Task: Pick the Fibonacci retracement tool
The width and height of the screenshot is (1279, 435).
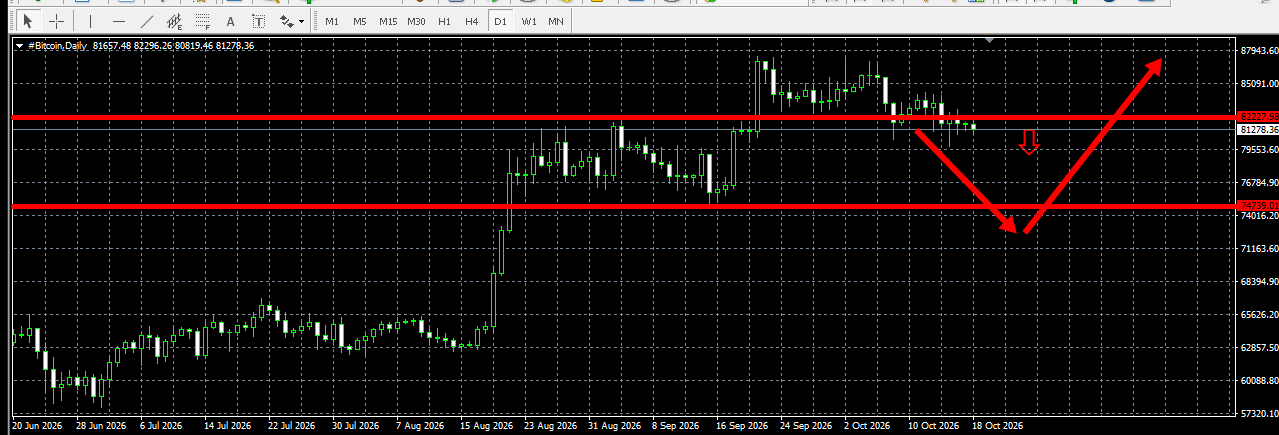Action: click(203, 21)
